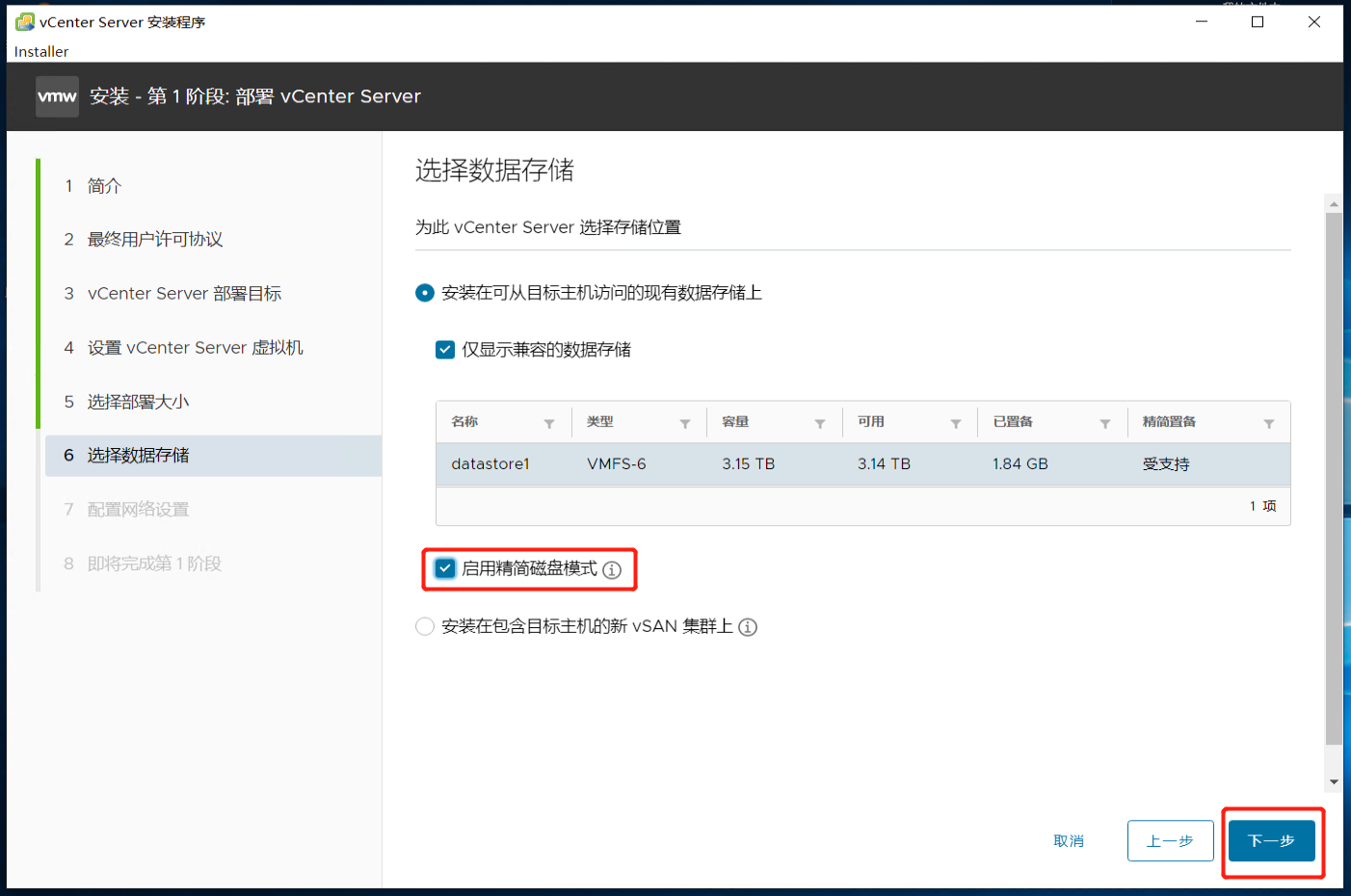Select 安装在包含目标主机的新 vSAN 集群上
Screen dimensions: 1351x896
(x=425, y=626)
